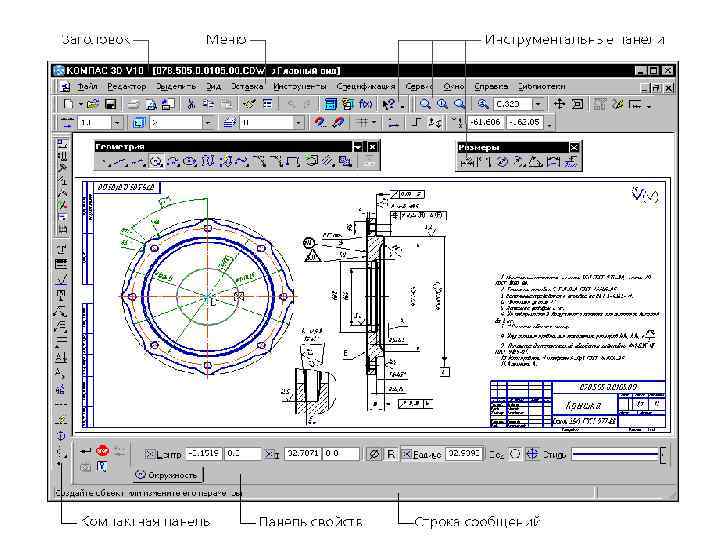
Task: Click the New document icon
Action: 68,104
